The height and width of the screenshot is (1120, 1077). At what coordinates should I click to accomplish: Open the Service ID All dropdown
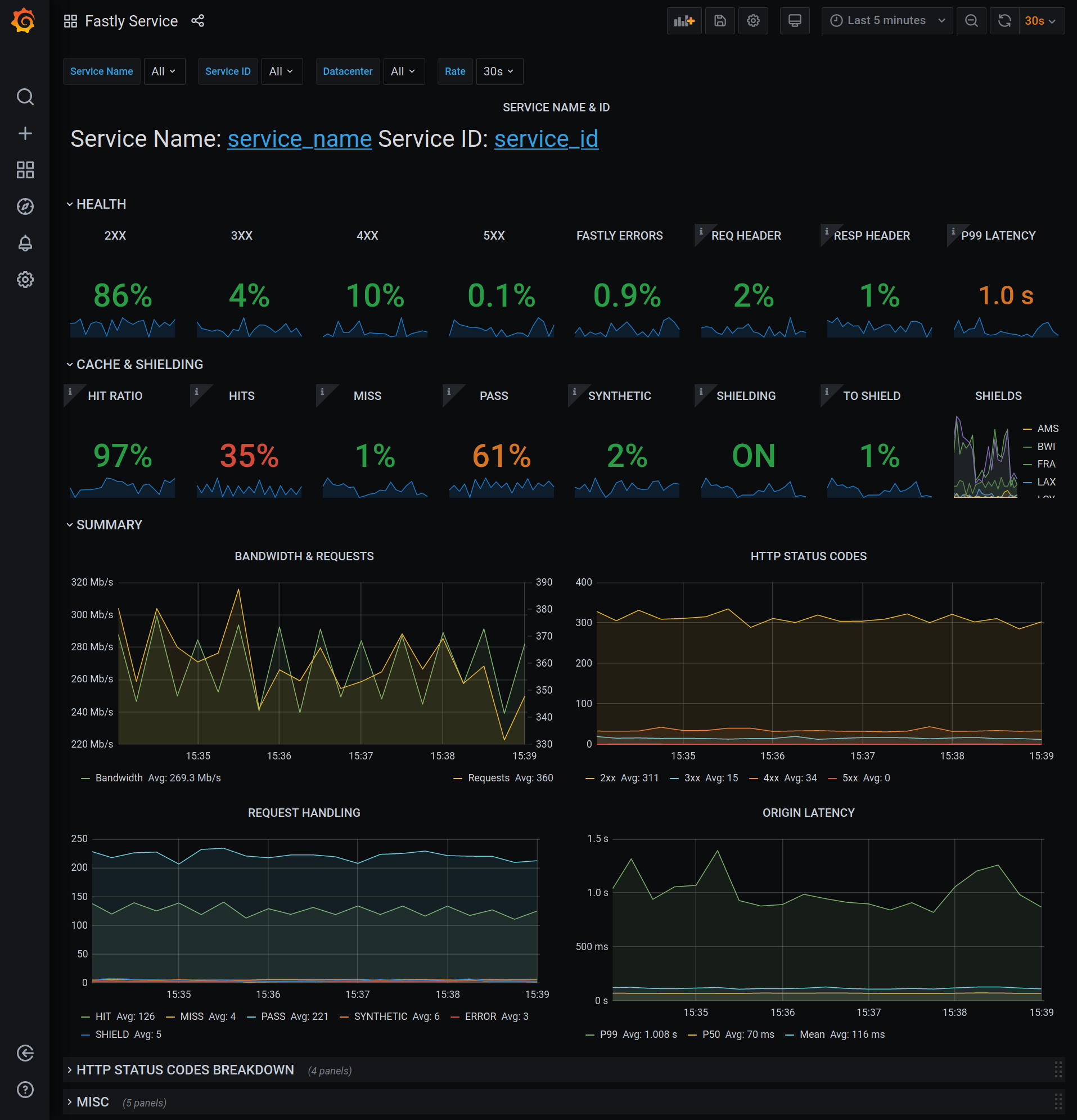pyautogui.click(x=282, y=71)
